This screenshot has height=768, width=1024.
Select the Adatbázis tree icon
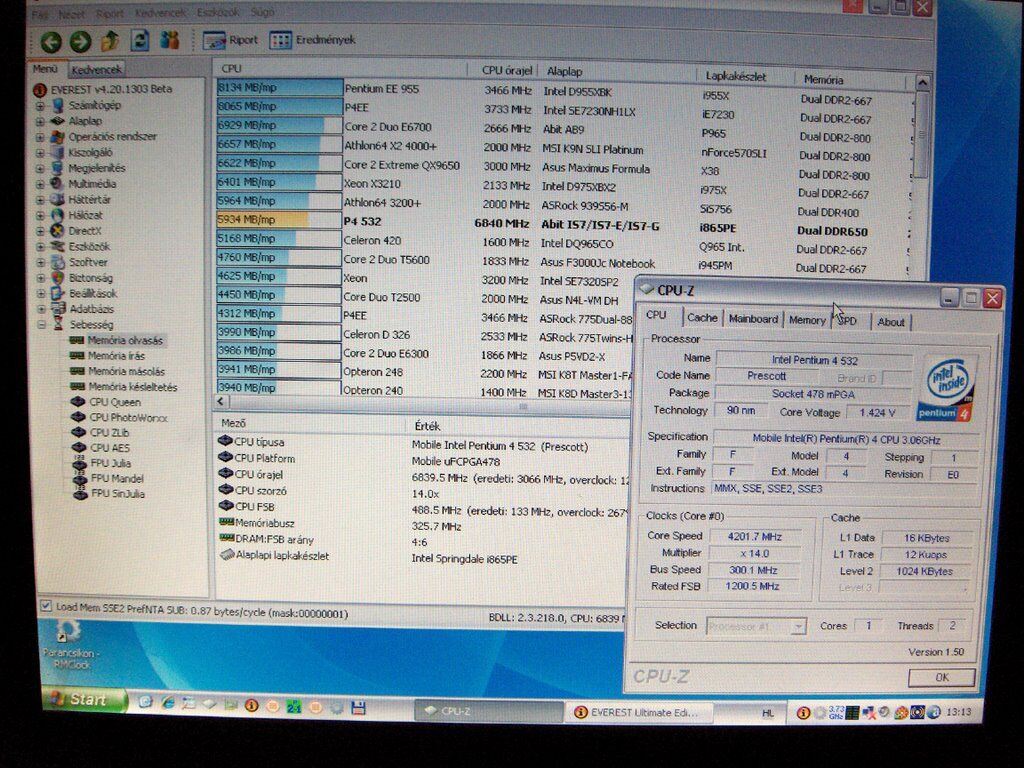58,309
